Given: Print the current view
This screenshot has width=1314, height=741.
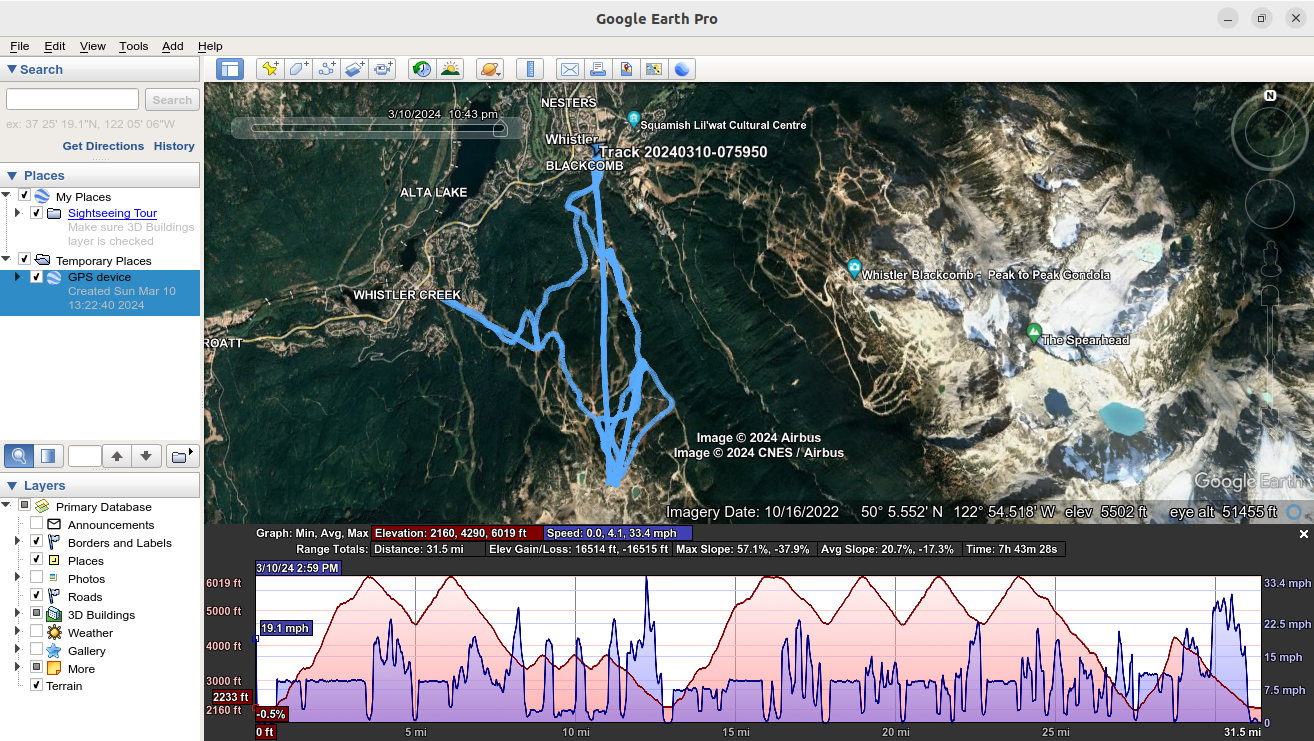Looking at the screenshot, I should 598,69.
